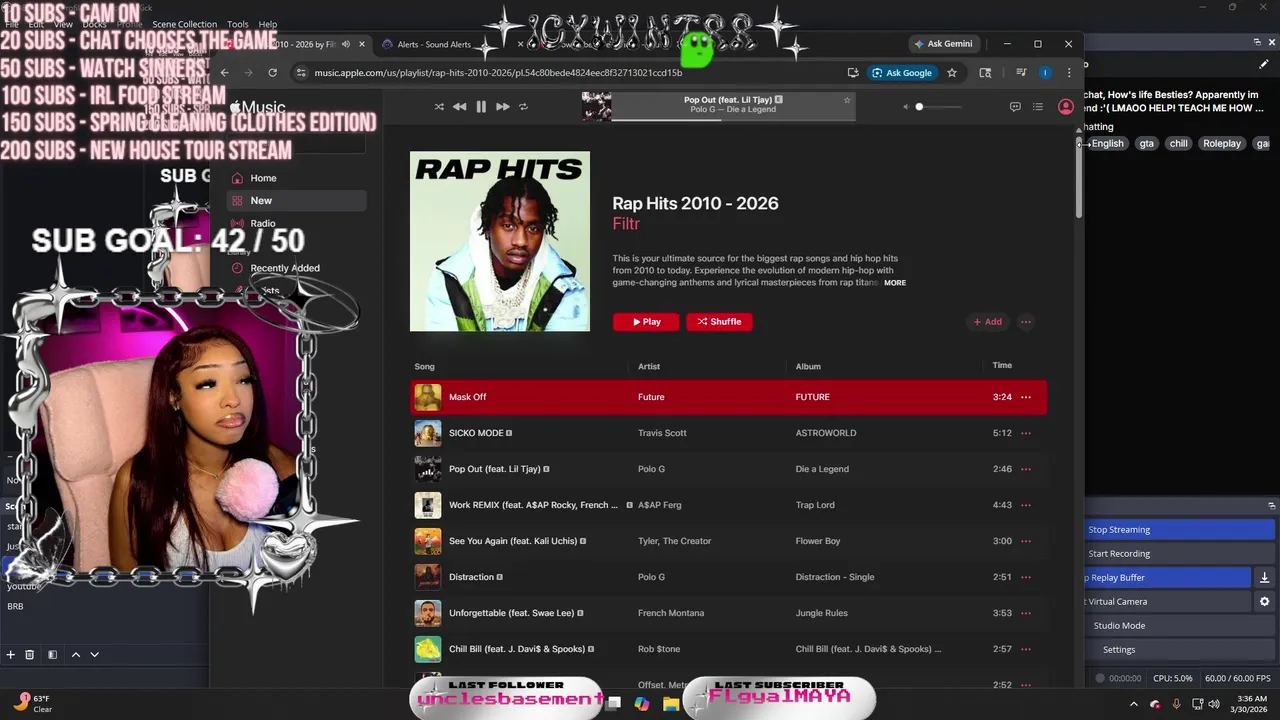Remove selected scene trash icon in OBS
The width and height of the screenshot is (1280, 720).
pyautogui.click(x=29, y=654)
